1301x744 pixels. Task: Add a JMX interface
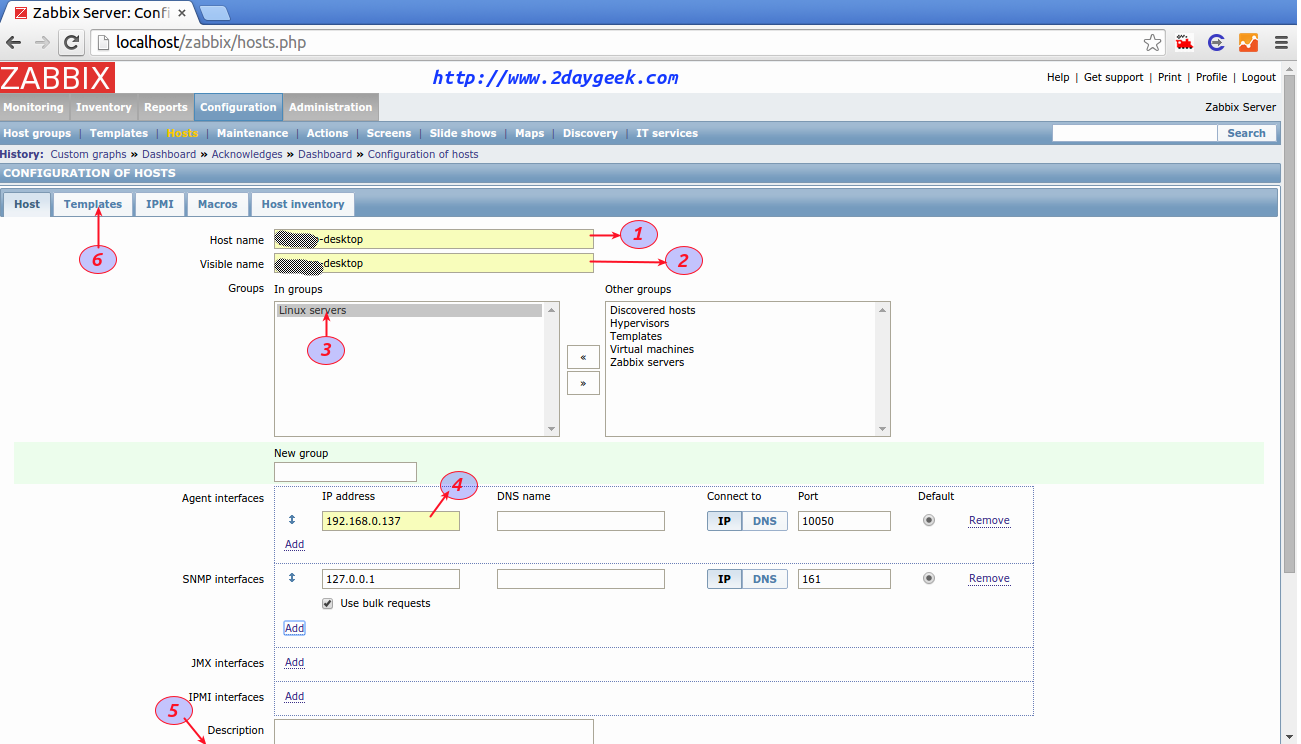(x=294, y=663)
